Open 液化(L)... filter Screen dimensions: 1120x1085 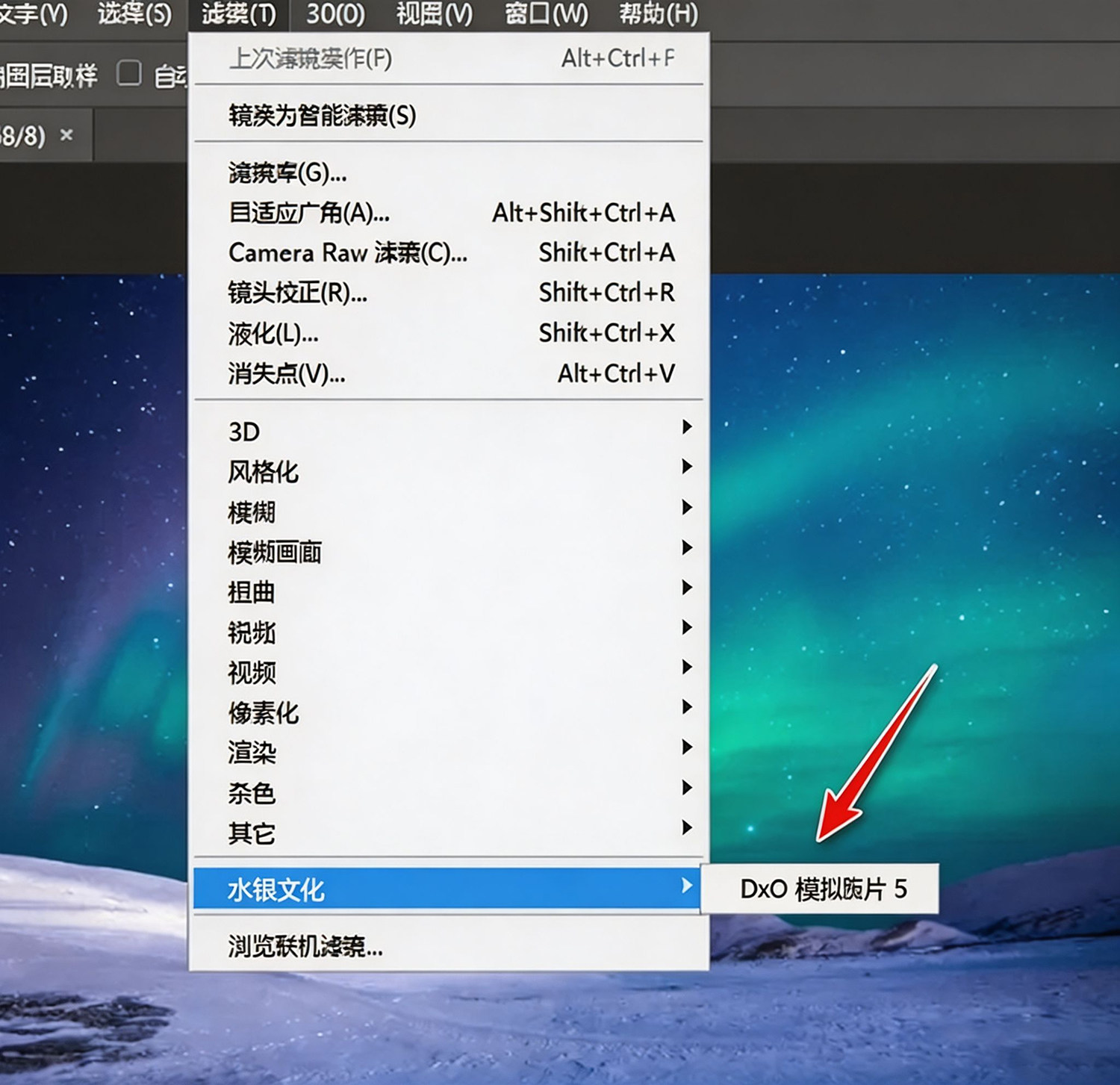click(x=448, y=333)
